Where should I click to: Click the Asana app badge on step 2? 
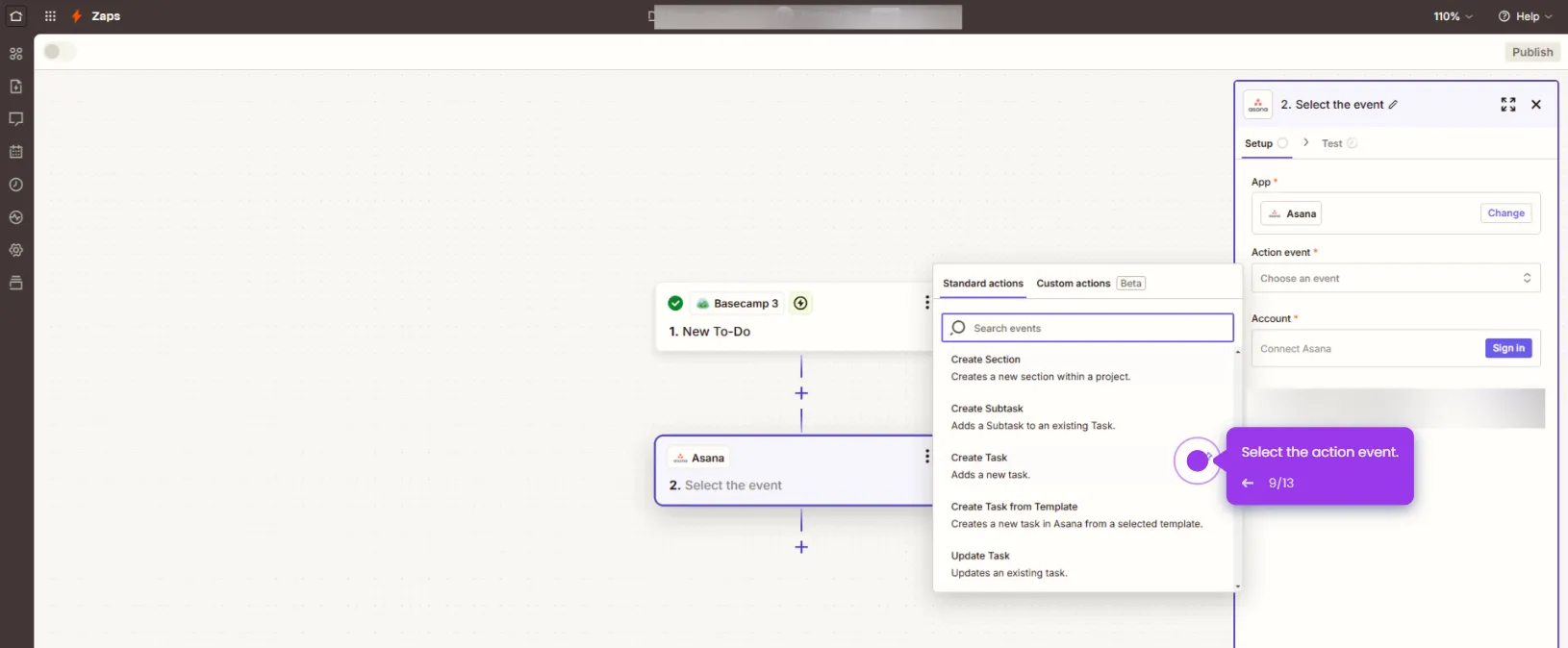(699, 458)
